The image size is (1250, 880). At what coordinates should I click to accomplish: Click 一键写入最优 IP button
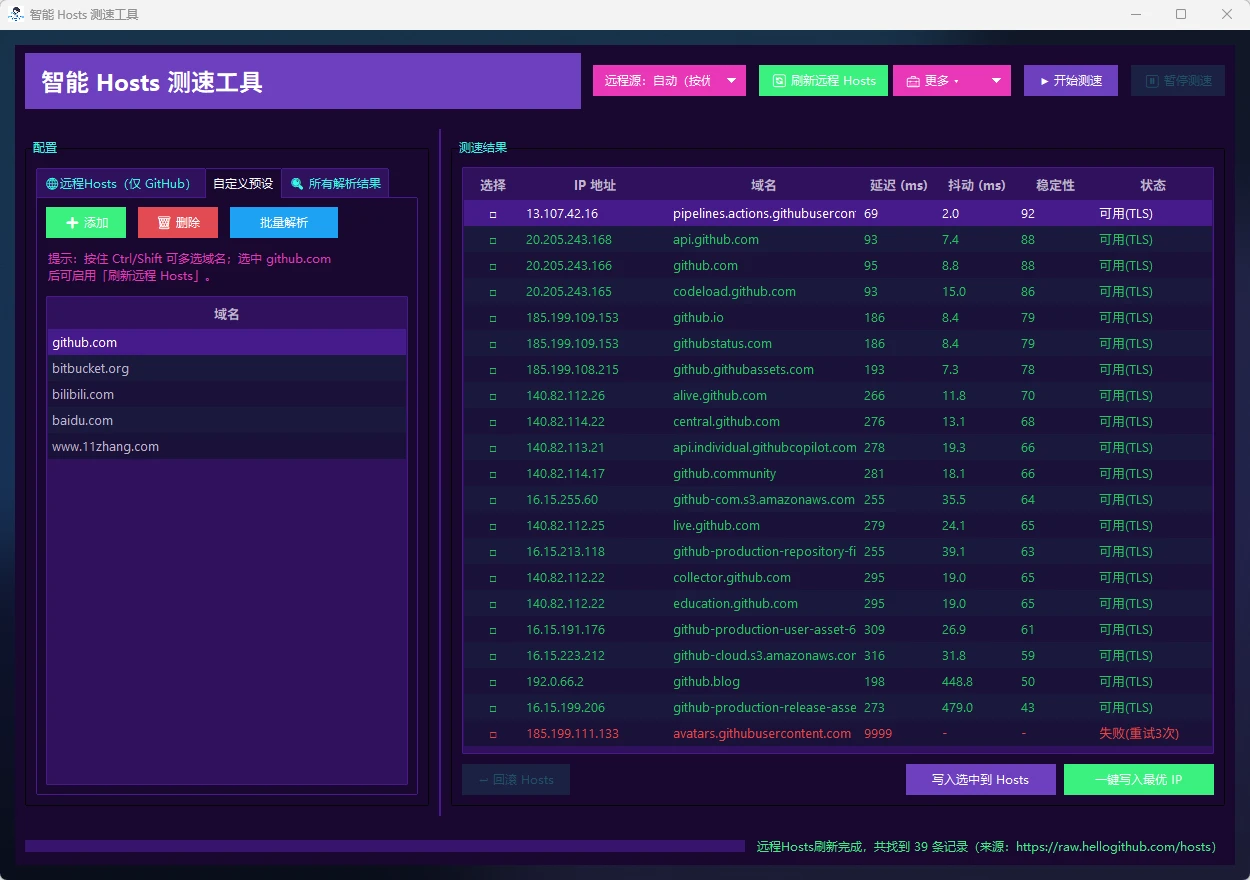pyautogui.click(x=1139, y=780)
